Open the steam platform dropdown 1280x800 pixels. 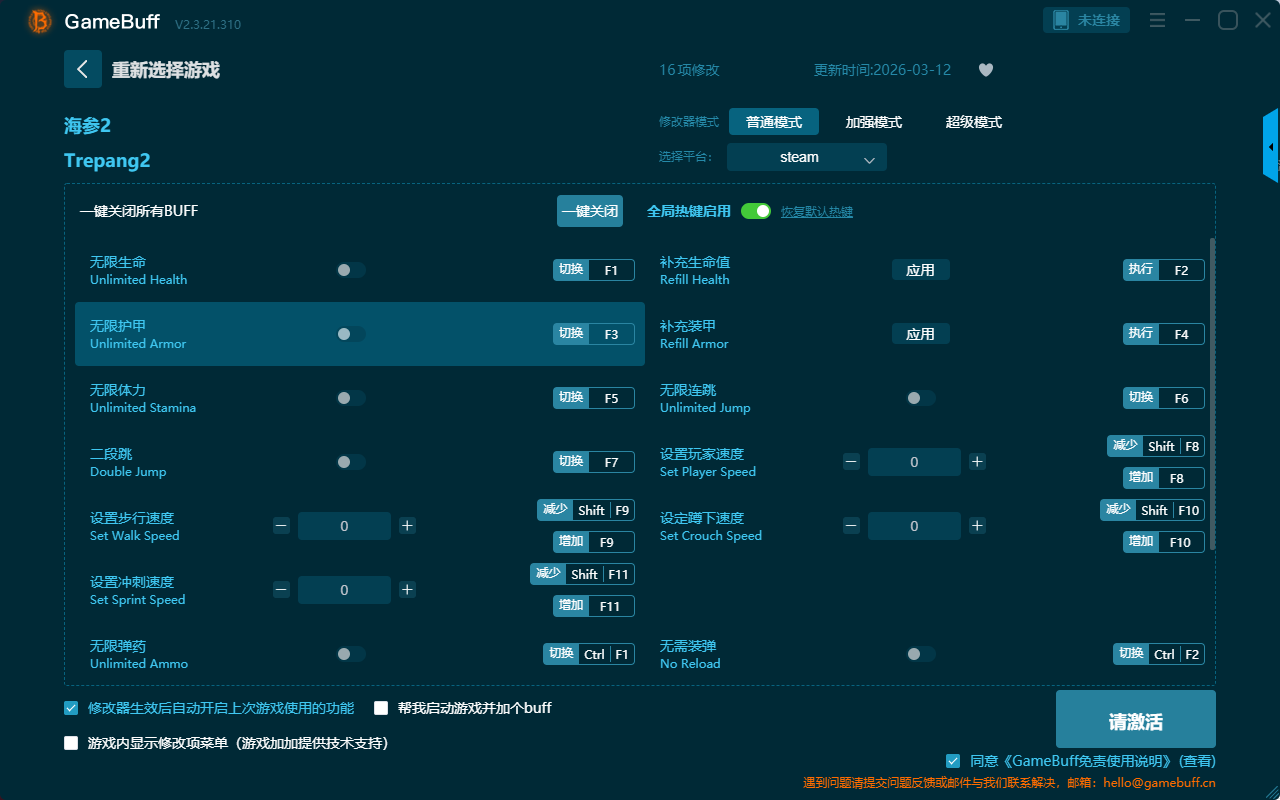(x=806, y=157)
